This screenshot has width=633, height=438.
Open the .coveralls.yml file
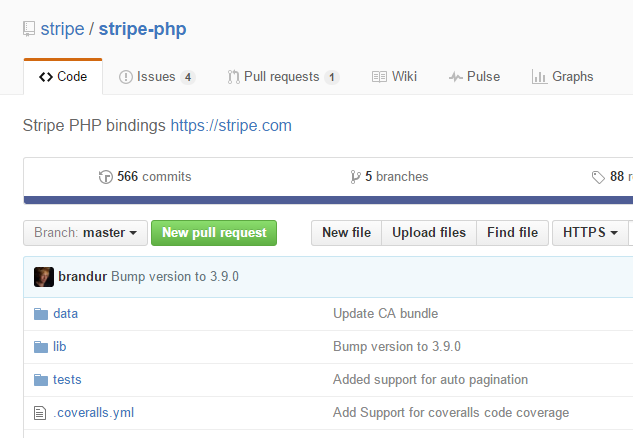[94, 413]
